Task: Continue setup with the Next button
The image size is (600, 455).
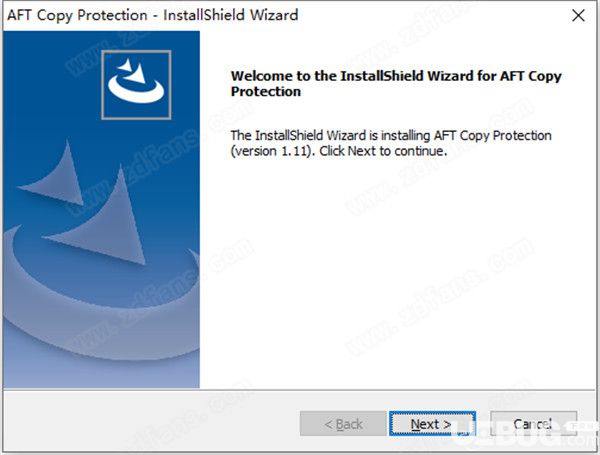Action: click(x=432, y=424)
